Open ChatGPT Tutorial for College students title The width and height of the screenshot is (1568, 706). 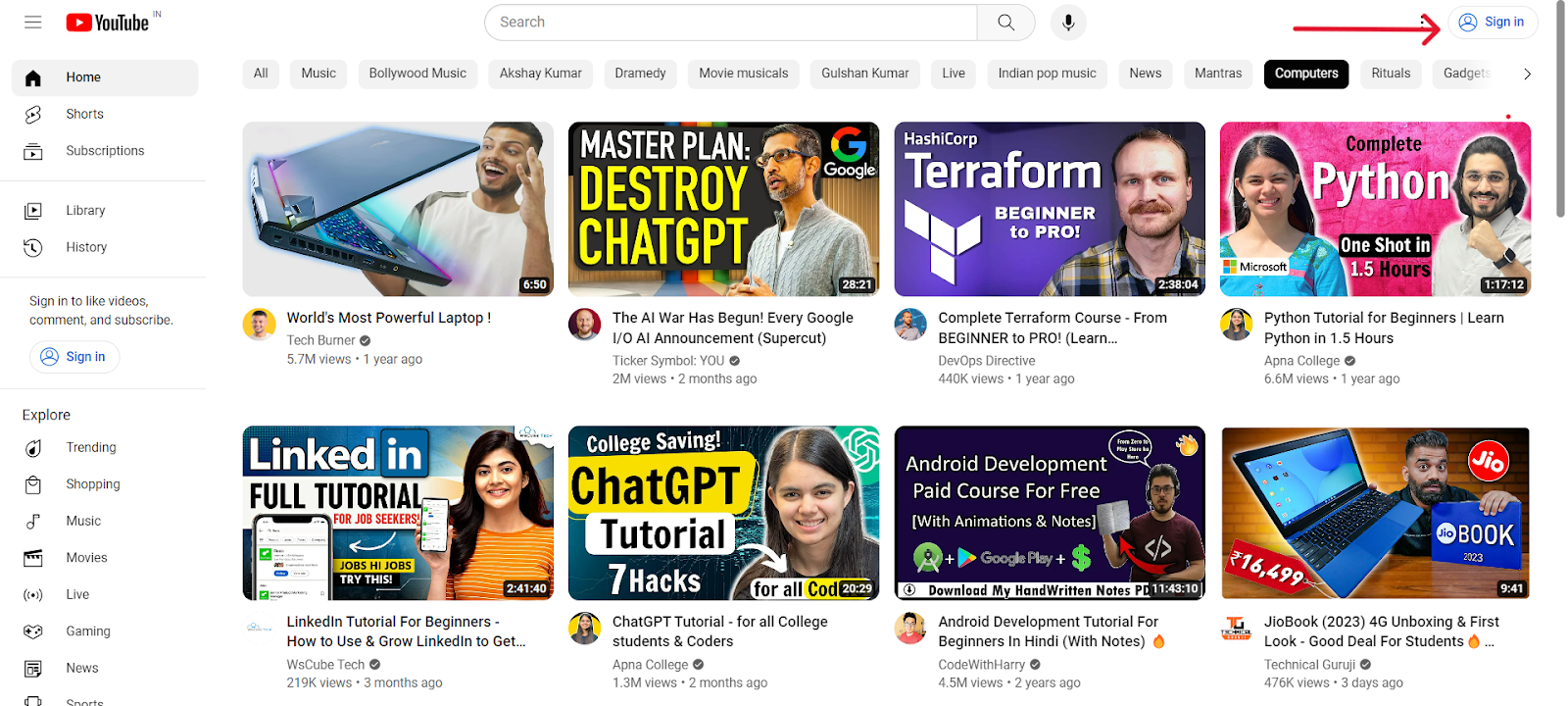click(720, 631)
